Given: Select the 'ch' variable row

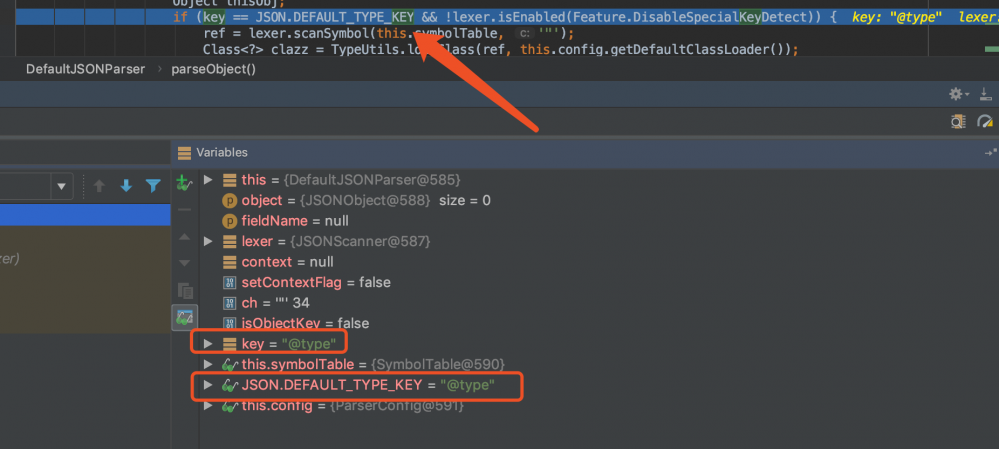Looking at the screenshot, I should 599,303.
